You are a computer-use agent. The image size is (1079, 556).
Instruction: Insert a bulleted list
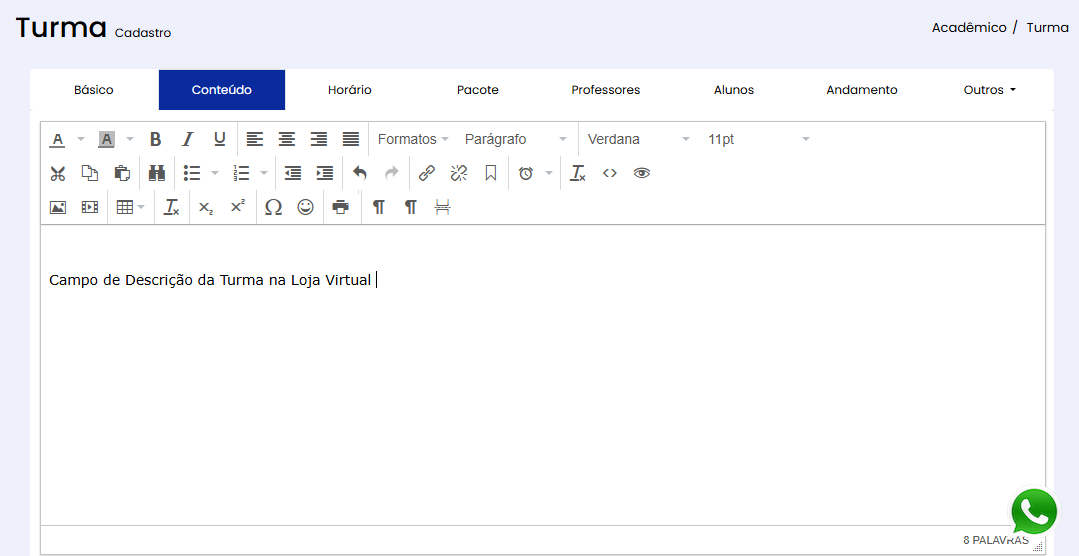tap(192, 173)
